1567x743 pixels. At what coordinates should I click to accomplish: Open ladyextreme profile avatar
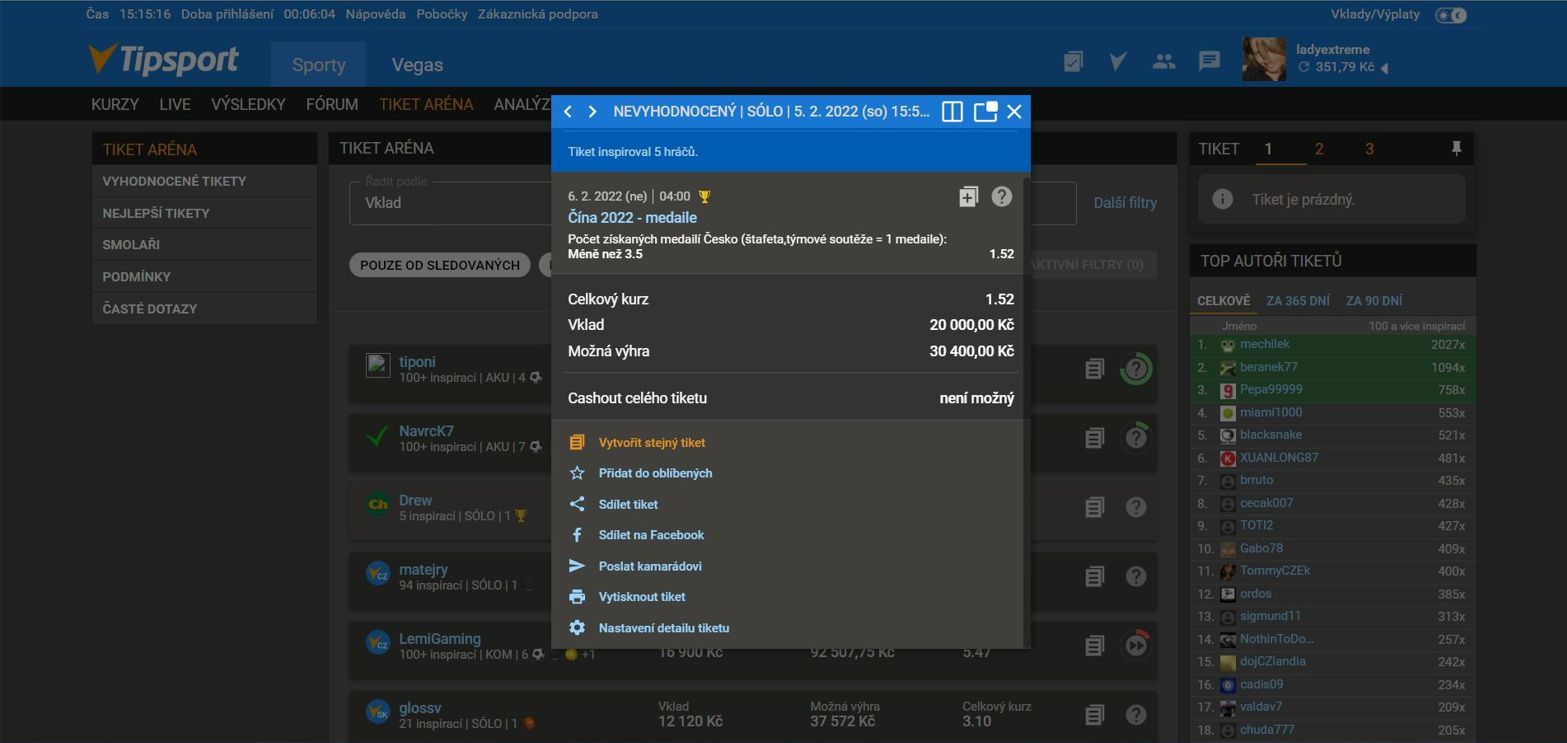1264,59
